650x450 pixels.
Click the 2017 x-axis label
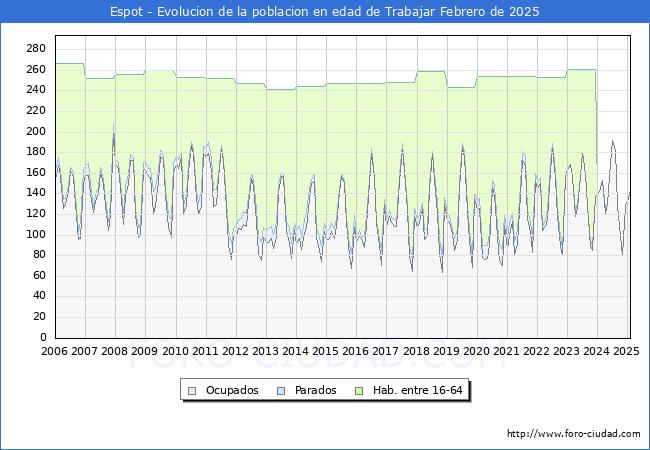[x=386, y=351]
